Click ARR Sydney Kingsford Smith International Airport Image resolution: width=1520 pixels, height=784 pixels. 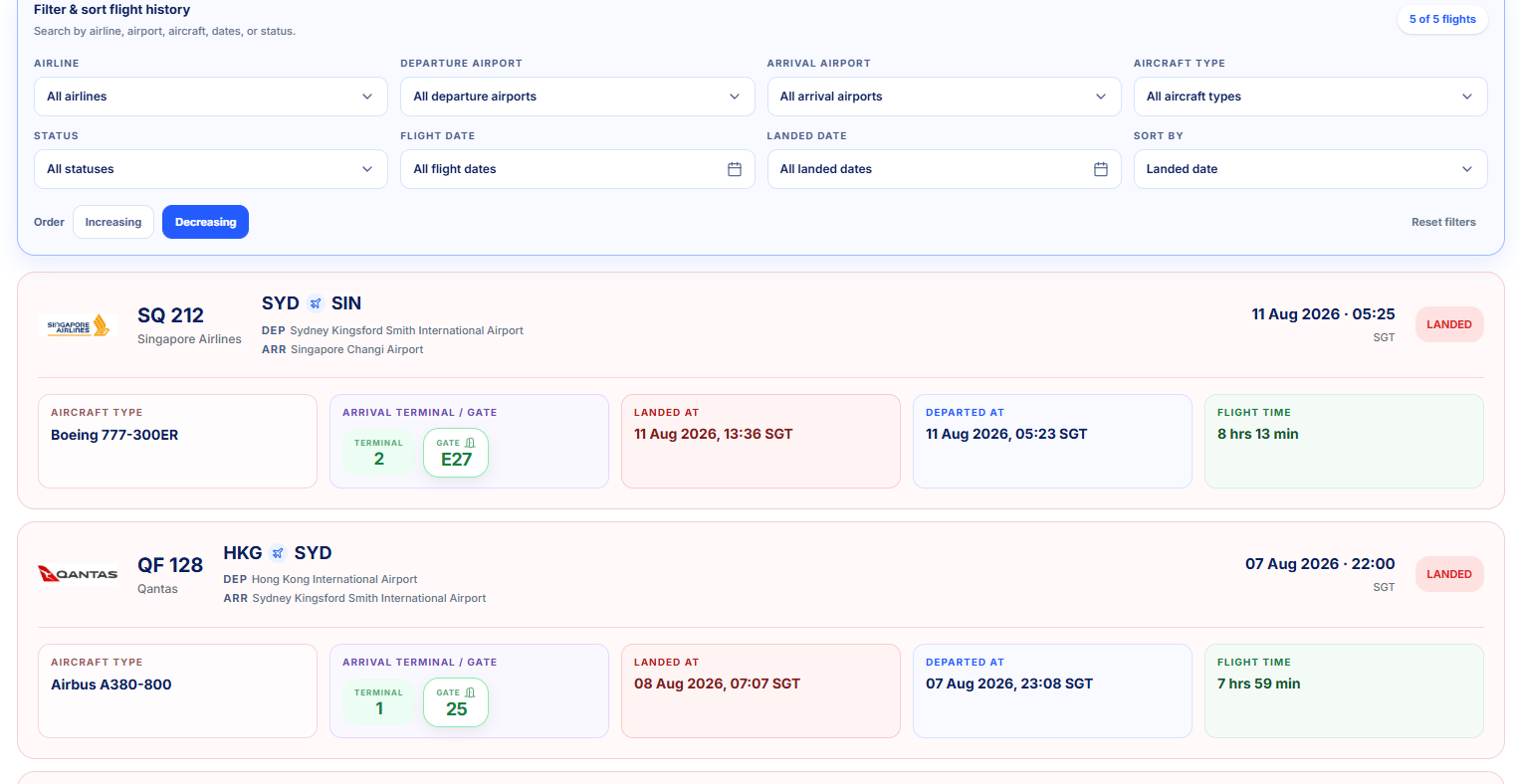pyautogui.click(x=354, y=598)
